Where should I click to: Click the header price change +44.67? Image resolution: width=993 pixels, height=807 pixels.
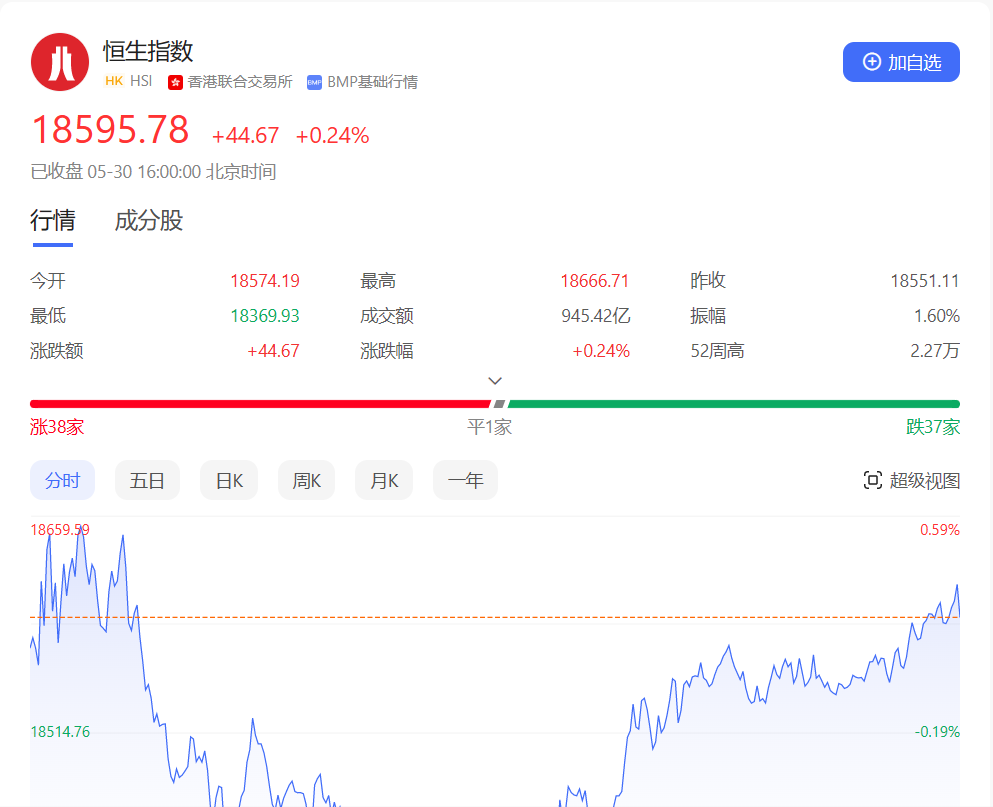245,136
